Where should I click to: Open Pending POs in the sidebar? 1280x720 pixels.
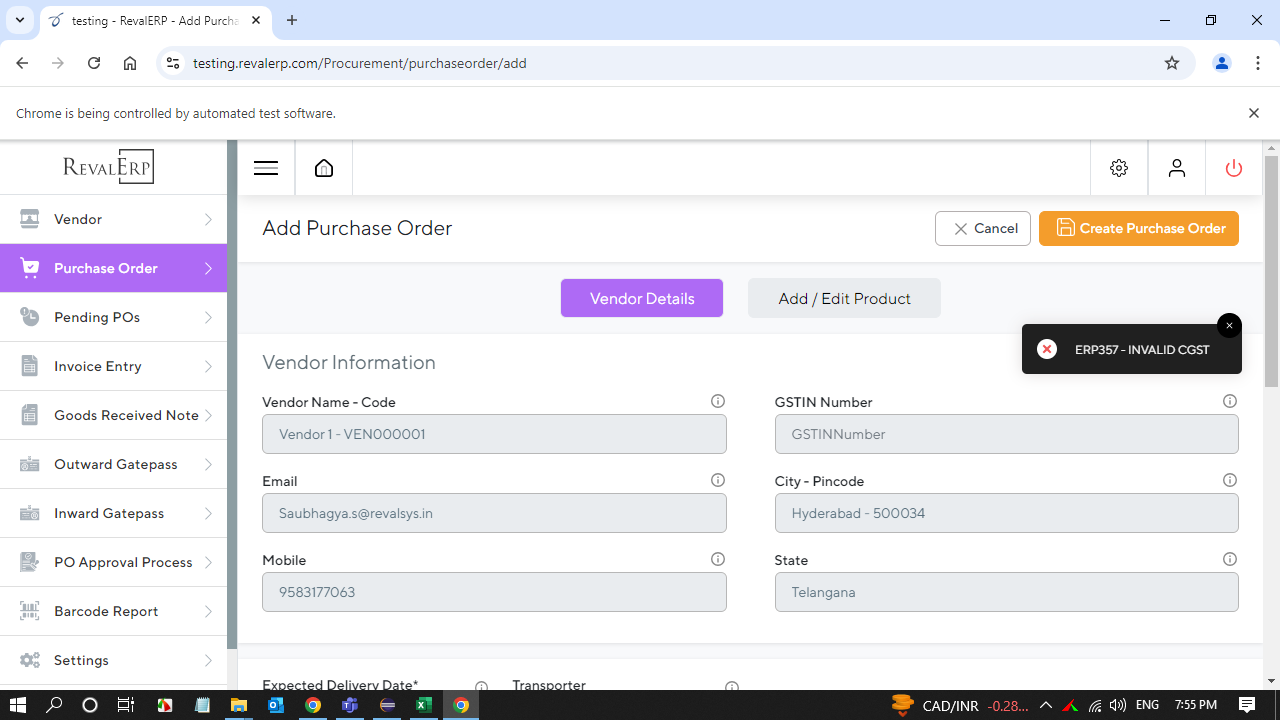113,317
